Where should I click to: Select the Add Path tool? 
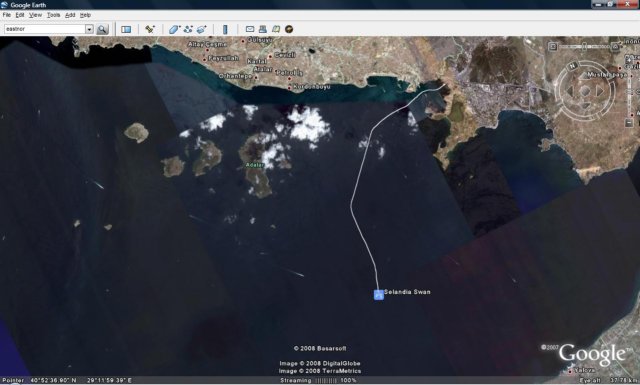(x=188, y=29)
